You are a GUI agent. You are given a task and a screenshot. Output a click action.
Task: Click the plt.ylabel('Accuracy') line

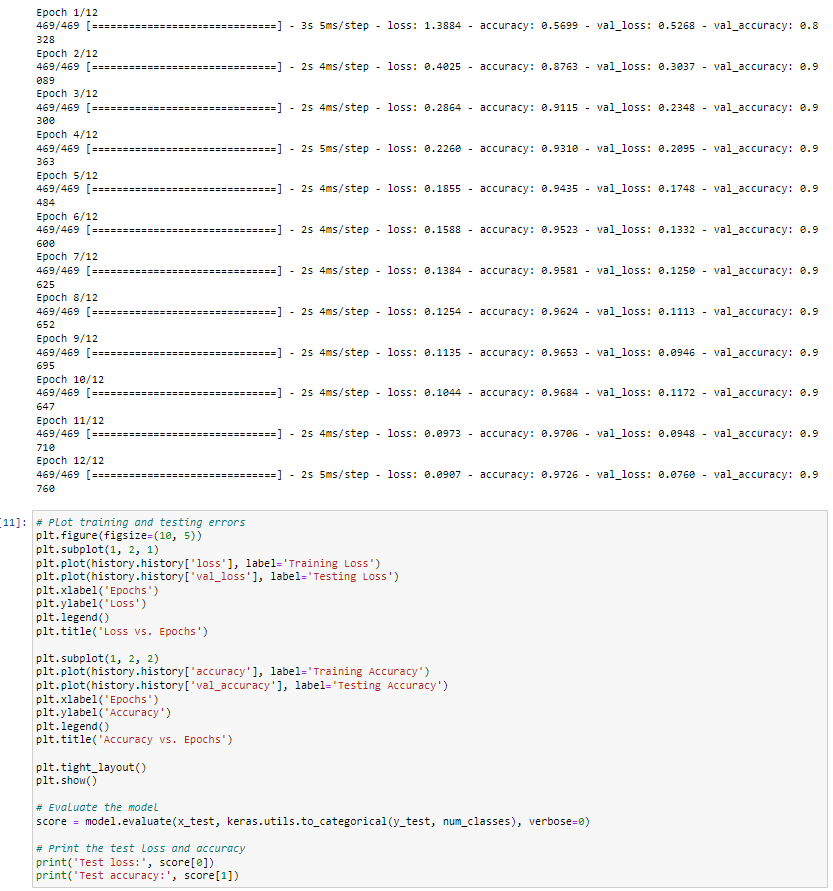pyautogui.click(x=103, y=713)
